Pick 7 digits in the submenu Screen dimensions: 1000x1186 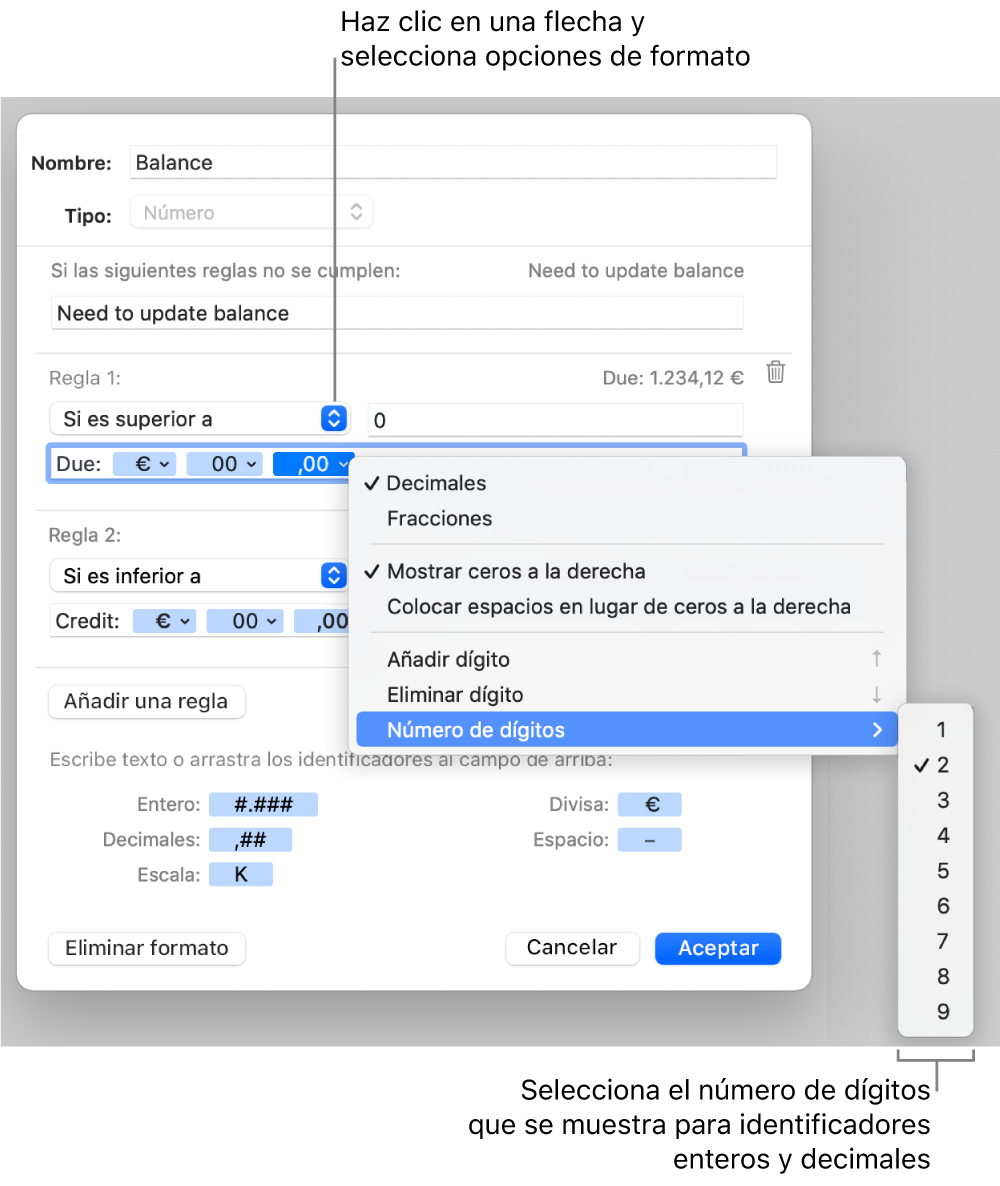935,941
